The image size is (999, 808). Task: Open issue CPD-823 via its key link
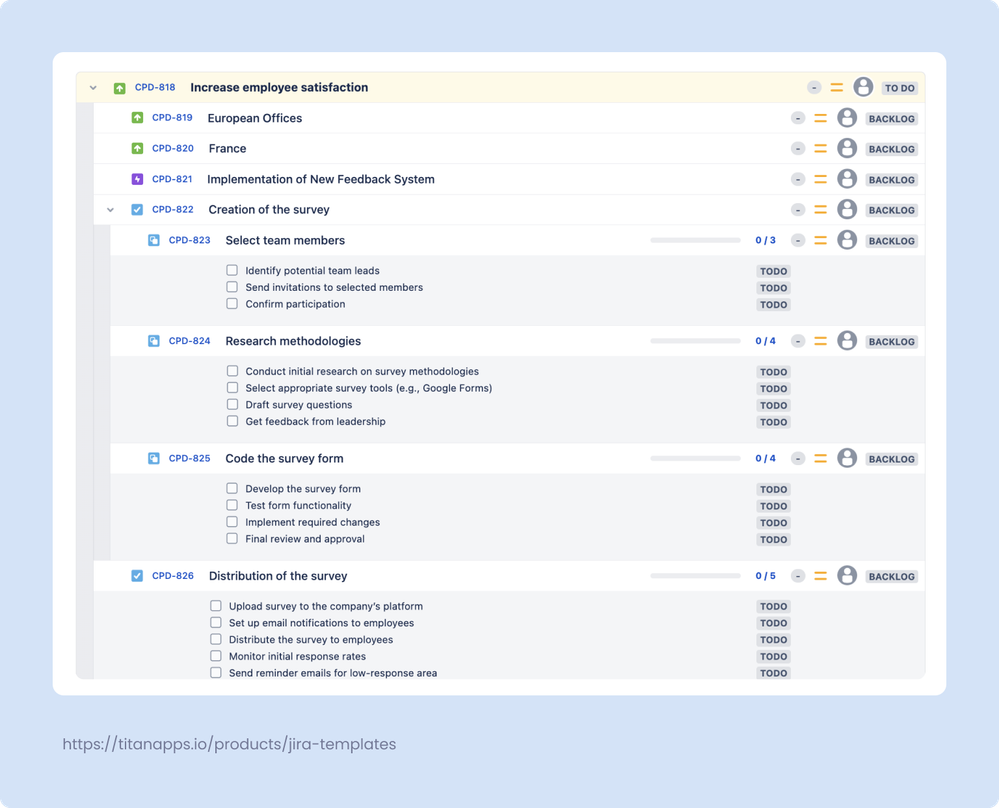tap(188, 240)
